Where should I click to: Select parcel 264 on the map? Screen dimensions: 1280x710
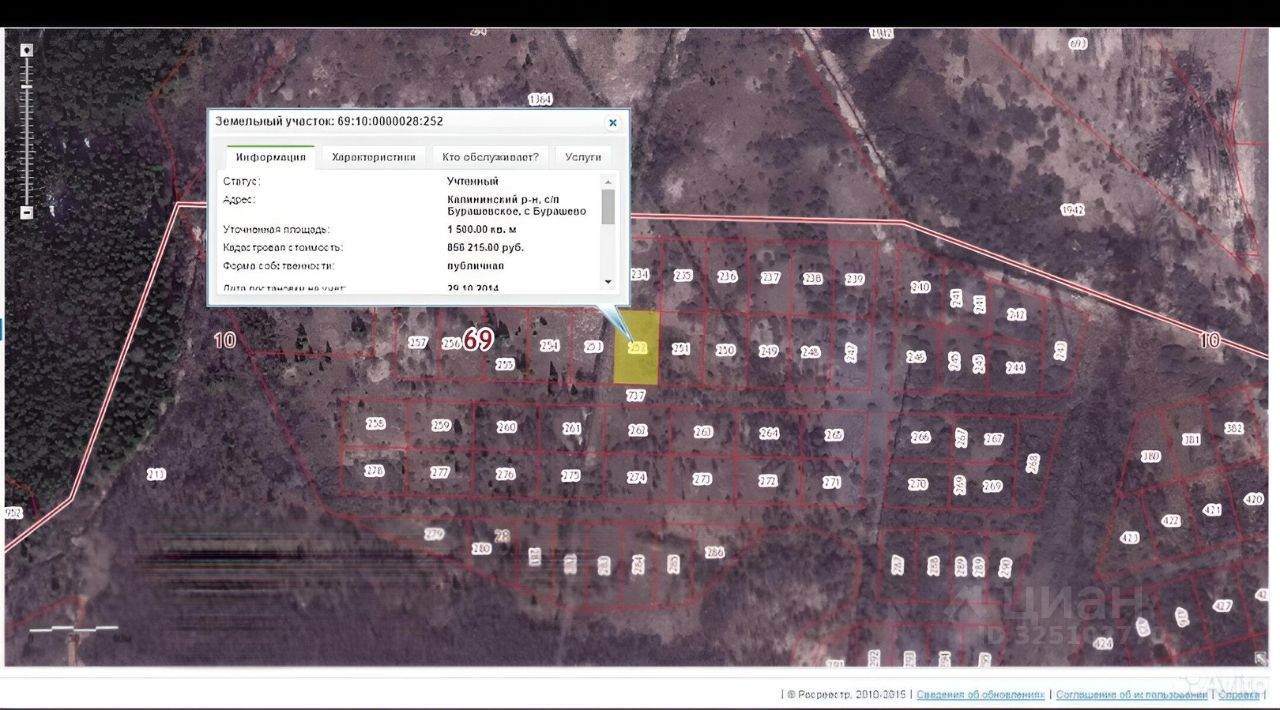click(769, 433)
